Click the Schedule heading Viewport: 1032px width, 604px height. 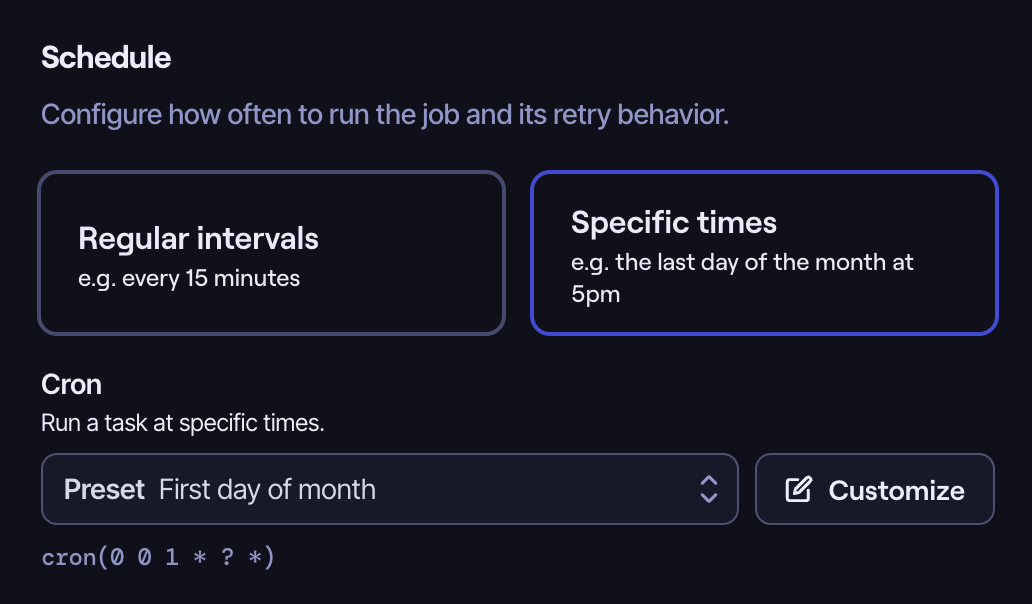[105, 57]
